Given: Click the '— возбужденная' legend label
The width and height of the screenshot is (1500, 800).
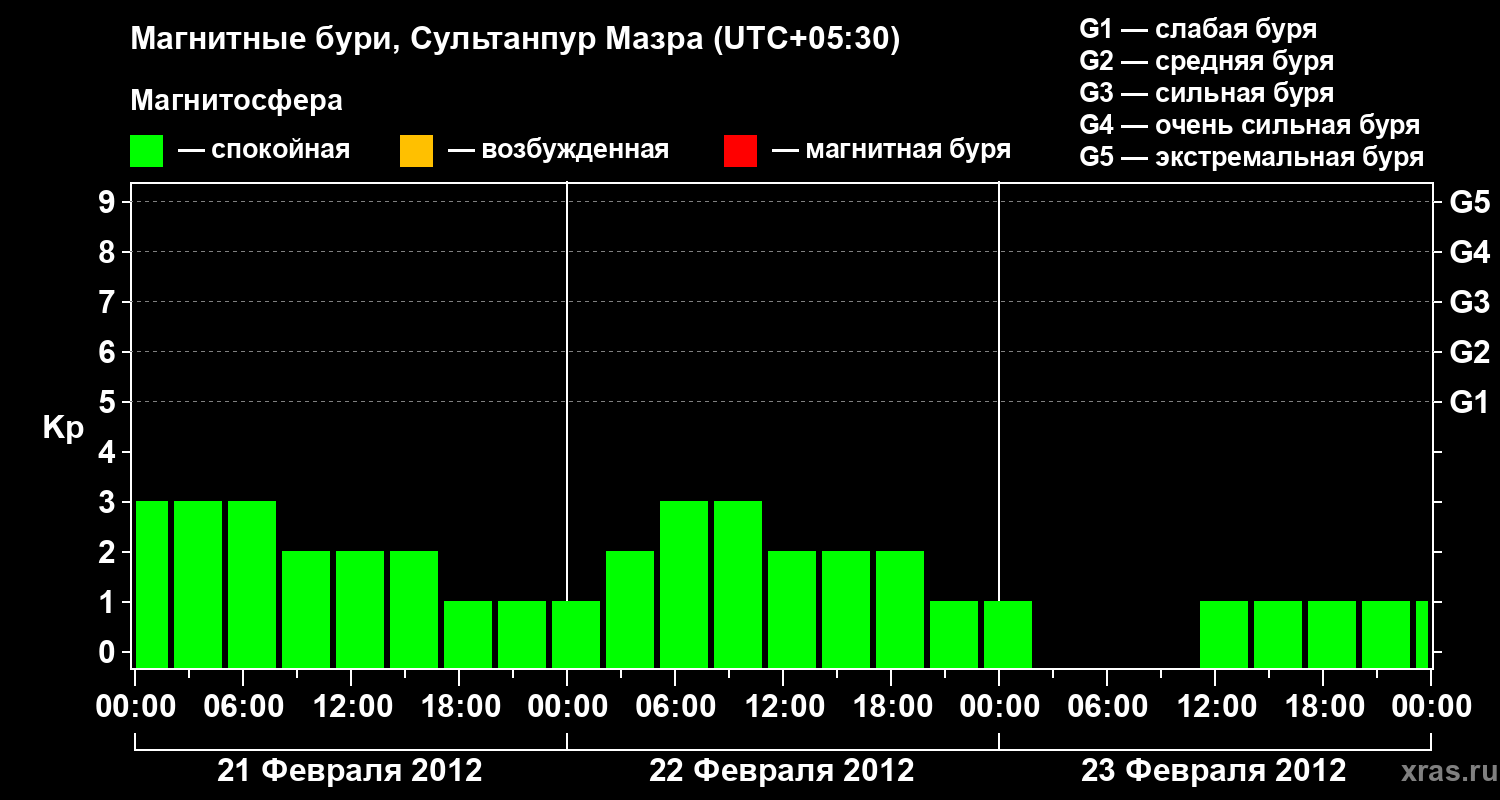Looking at the screenshot, I should [x=558, y=151].
